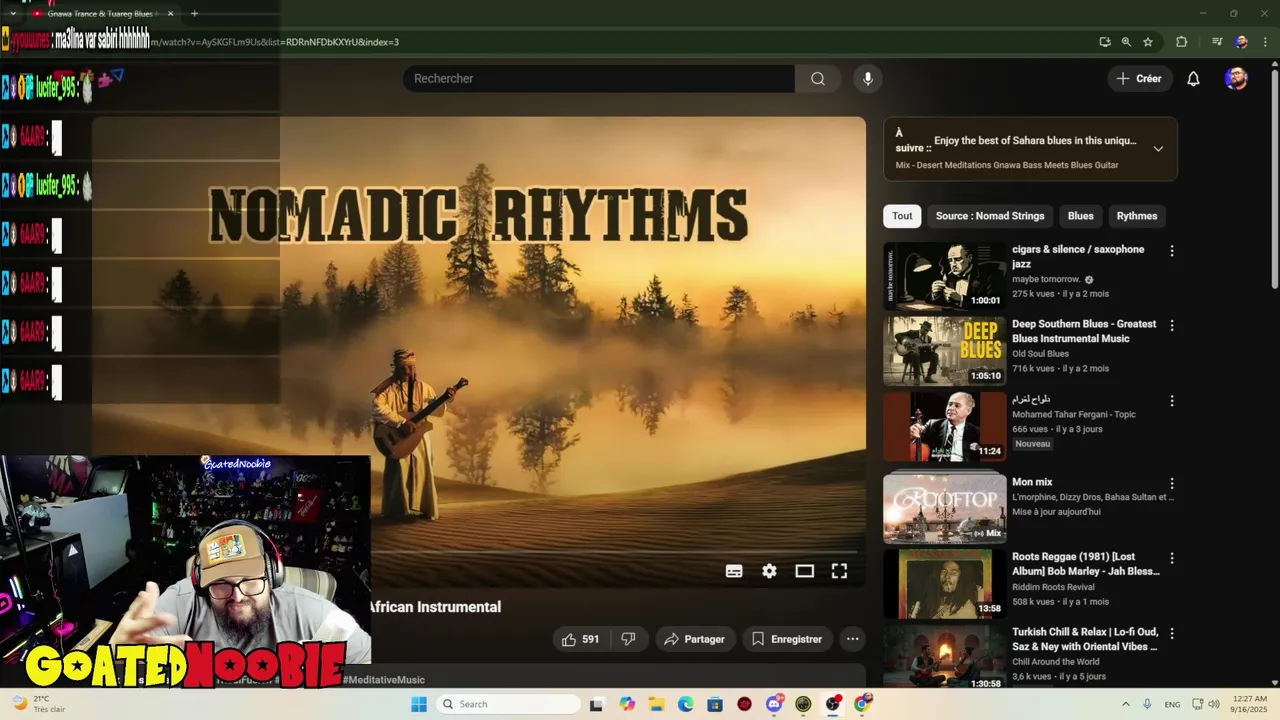The image size is (1280, 720).
Task: Select the Tout filter chip
Action: coord(902,216)
